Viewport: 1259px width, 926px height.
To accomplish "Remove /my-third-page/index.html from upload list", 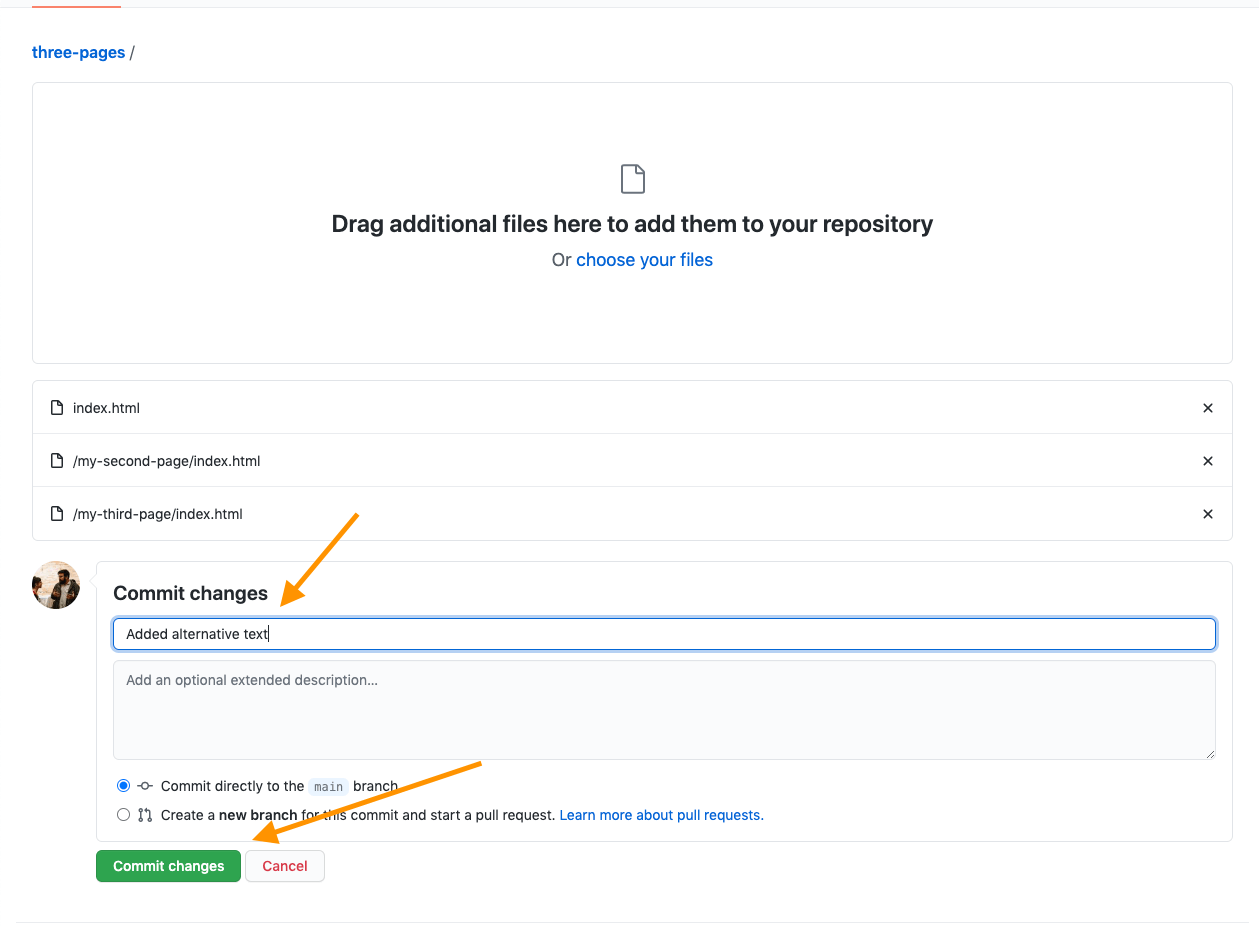I will click(1207, 514).
